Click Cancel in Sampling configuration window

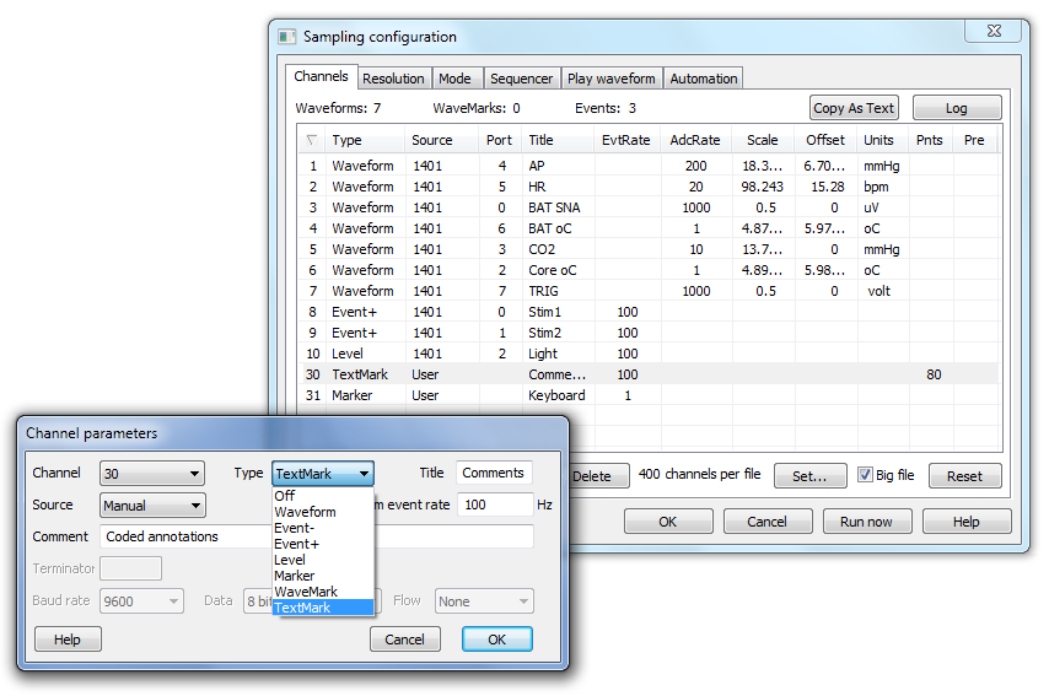point(767,521)
